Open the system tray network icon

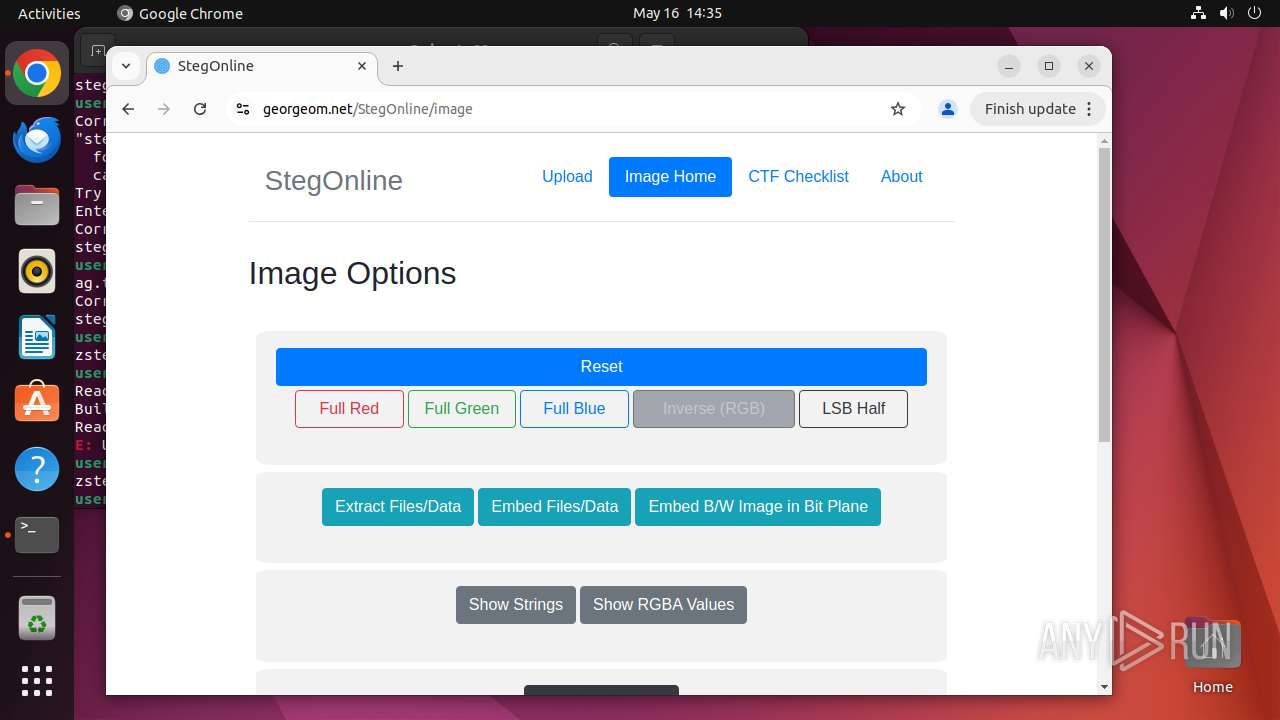[x=1199, y=13]
